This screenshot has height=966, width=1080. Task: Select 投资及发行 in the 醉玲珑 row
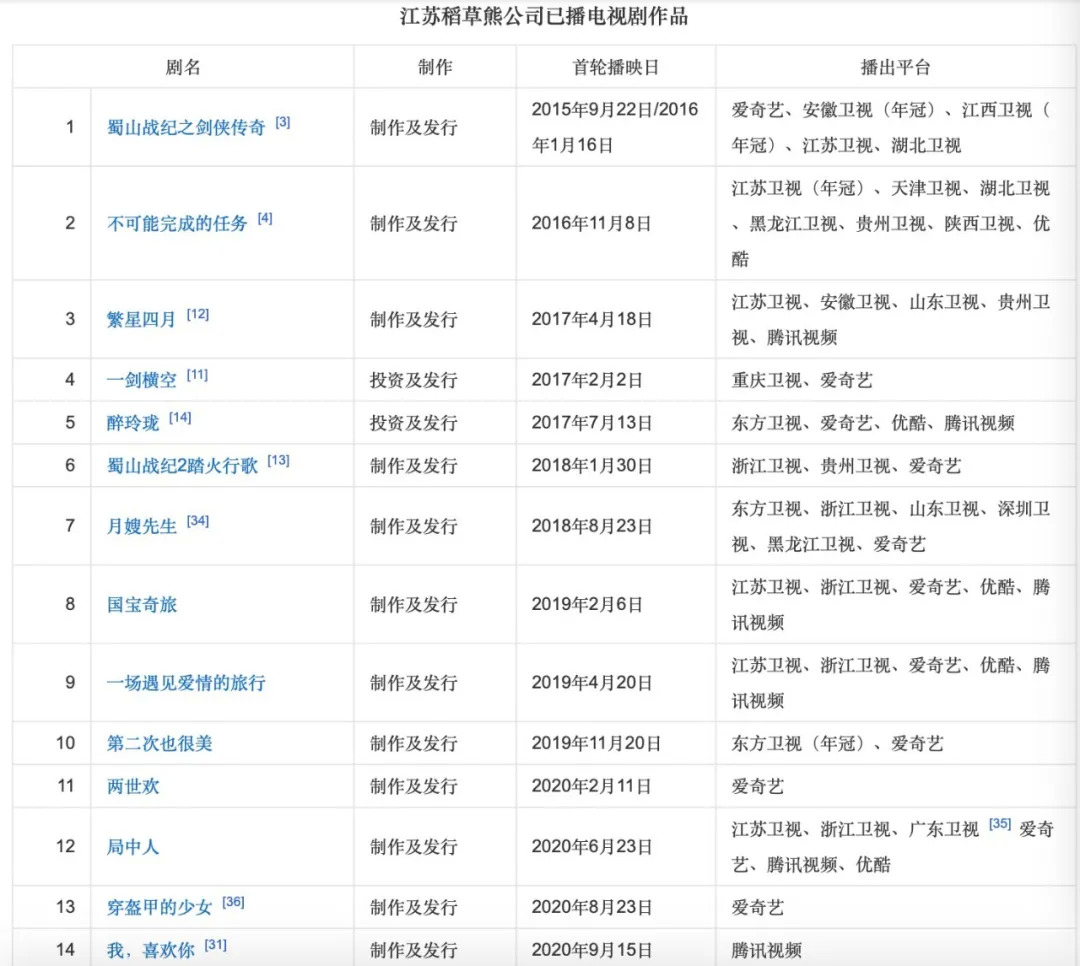coord(413,423)
